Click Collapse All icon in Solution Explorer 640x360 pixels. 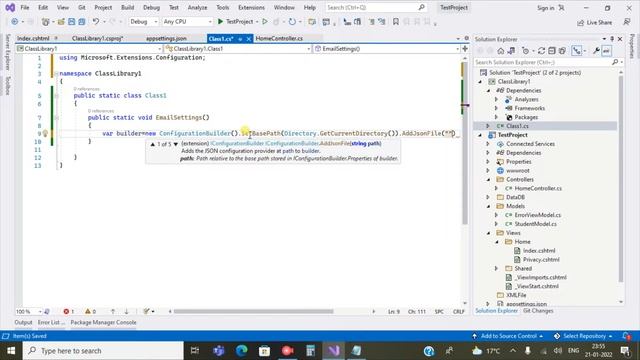552,51
